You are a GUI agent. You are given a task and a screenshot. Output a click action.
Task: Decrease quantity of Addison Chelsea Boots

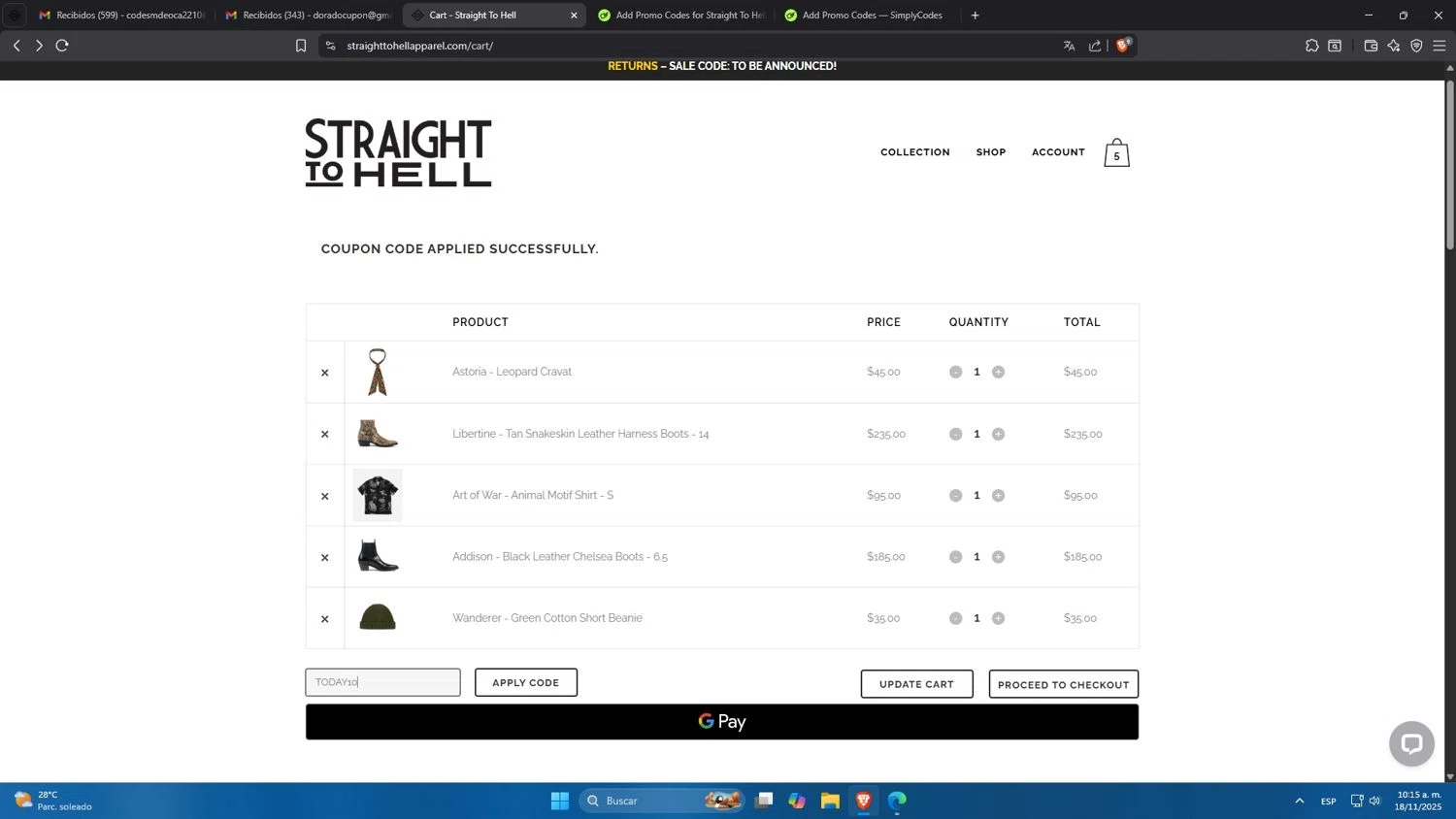point(956,557)
